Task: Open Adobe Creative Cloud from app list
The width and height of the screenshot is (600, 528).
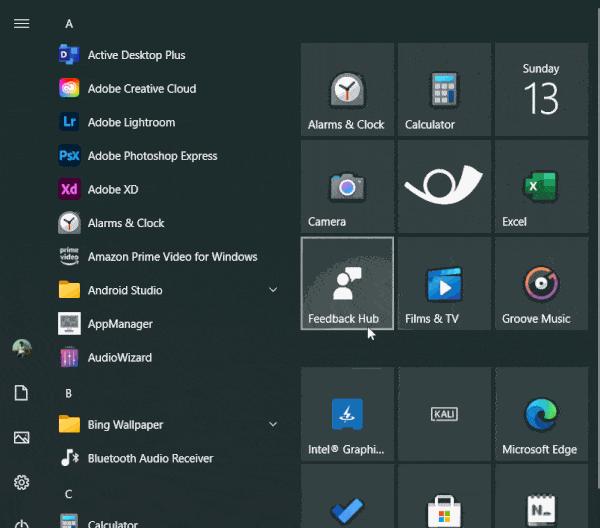Action: click(168, 89)
